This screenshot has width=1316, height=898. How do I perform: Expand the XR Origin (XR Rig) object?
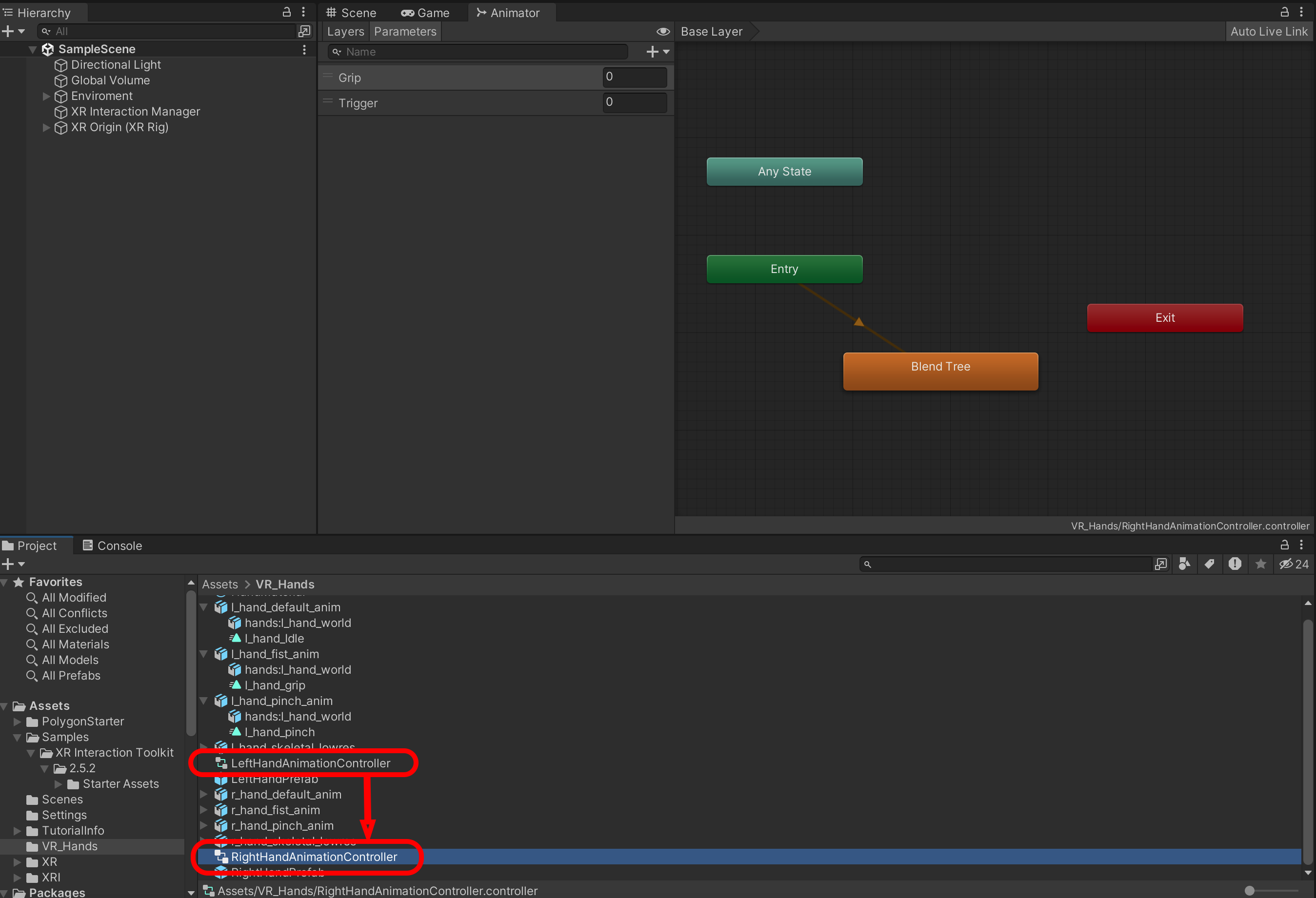coord(46,127)
